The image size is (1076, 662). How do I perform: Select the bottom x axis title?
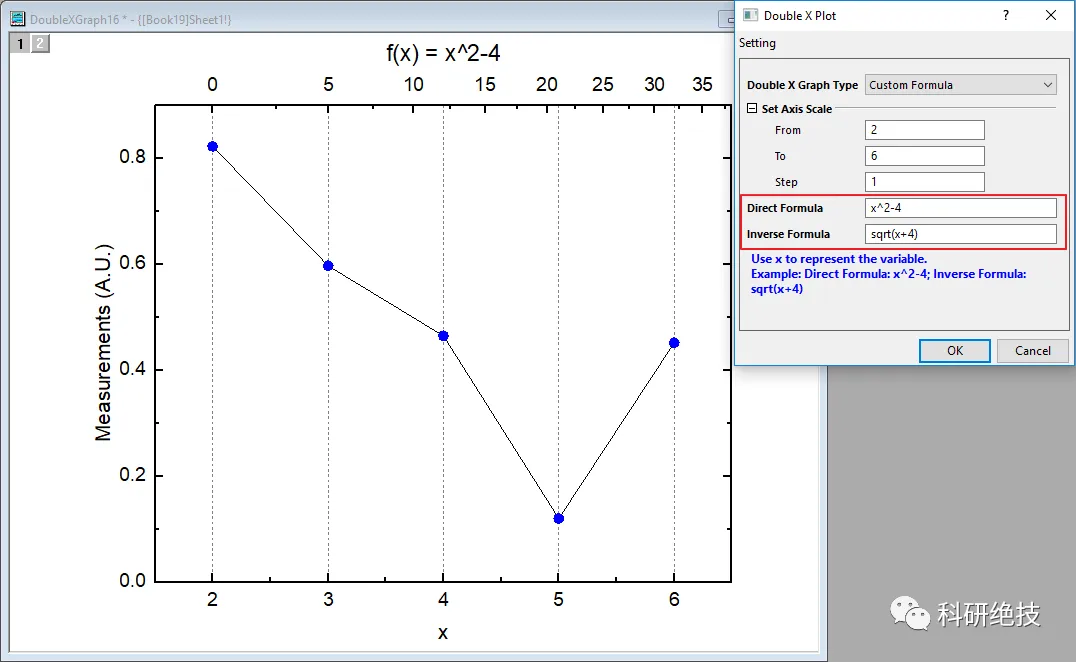(443, 633)
